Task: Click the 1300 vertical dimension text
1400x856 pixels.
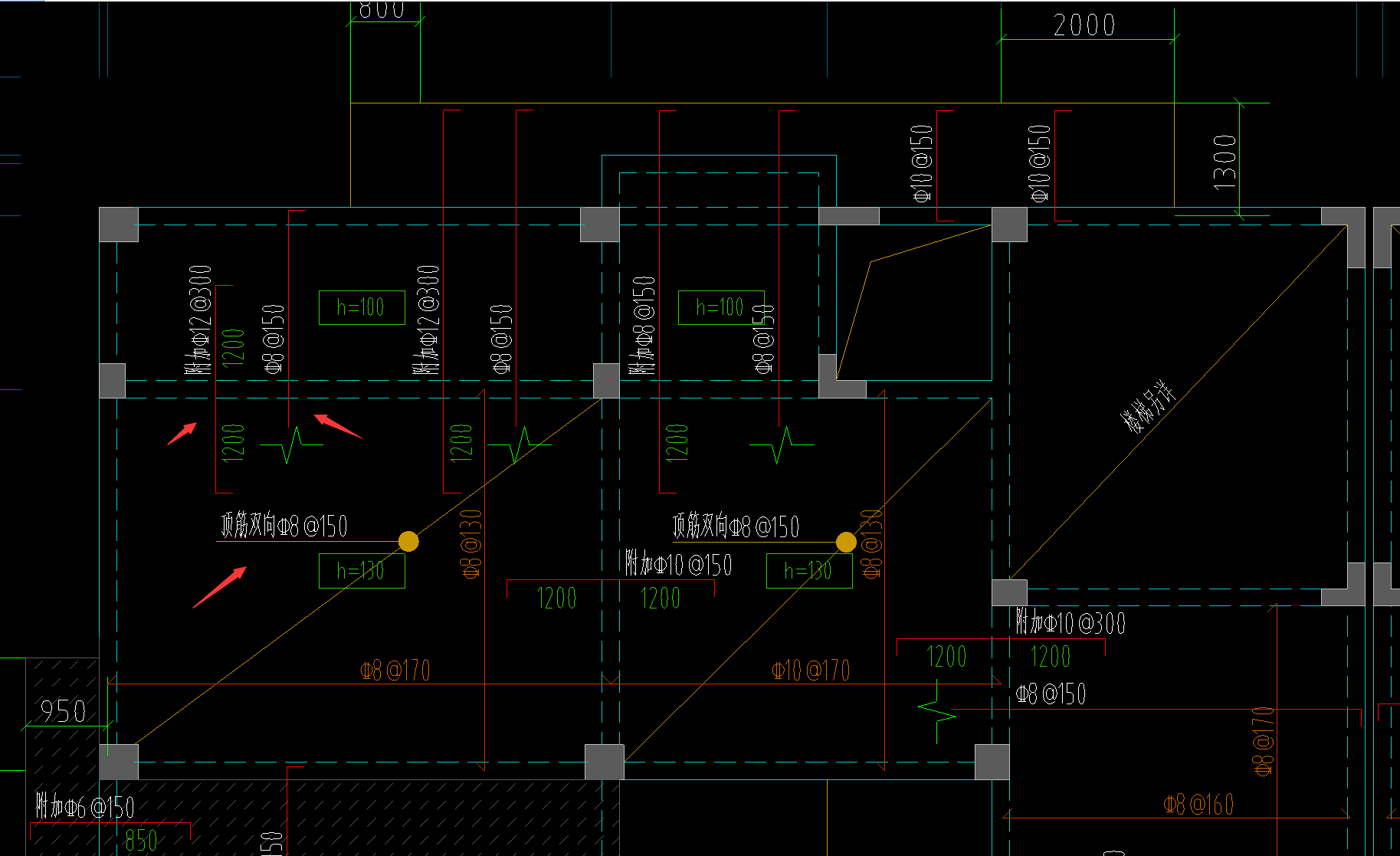Action: tap(1225, 162)
